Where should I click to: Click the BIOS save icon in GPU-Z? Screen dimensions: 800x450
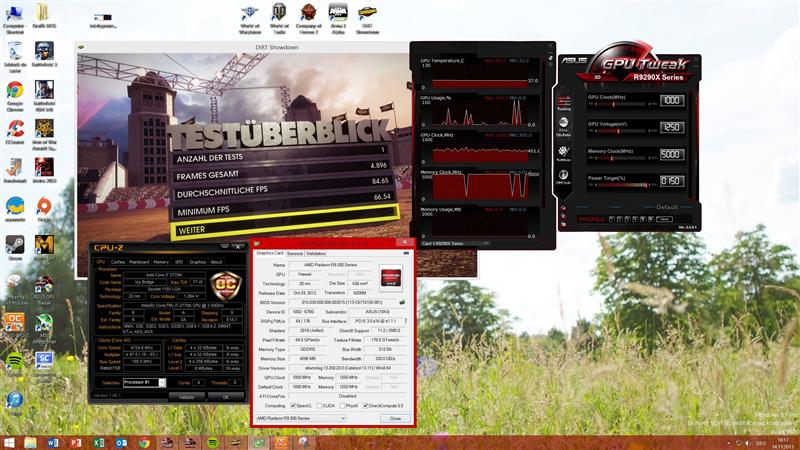[402, 301]
